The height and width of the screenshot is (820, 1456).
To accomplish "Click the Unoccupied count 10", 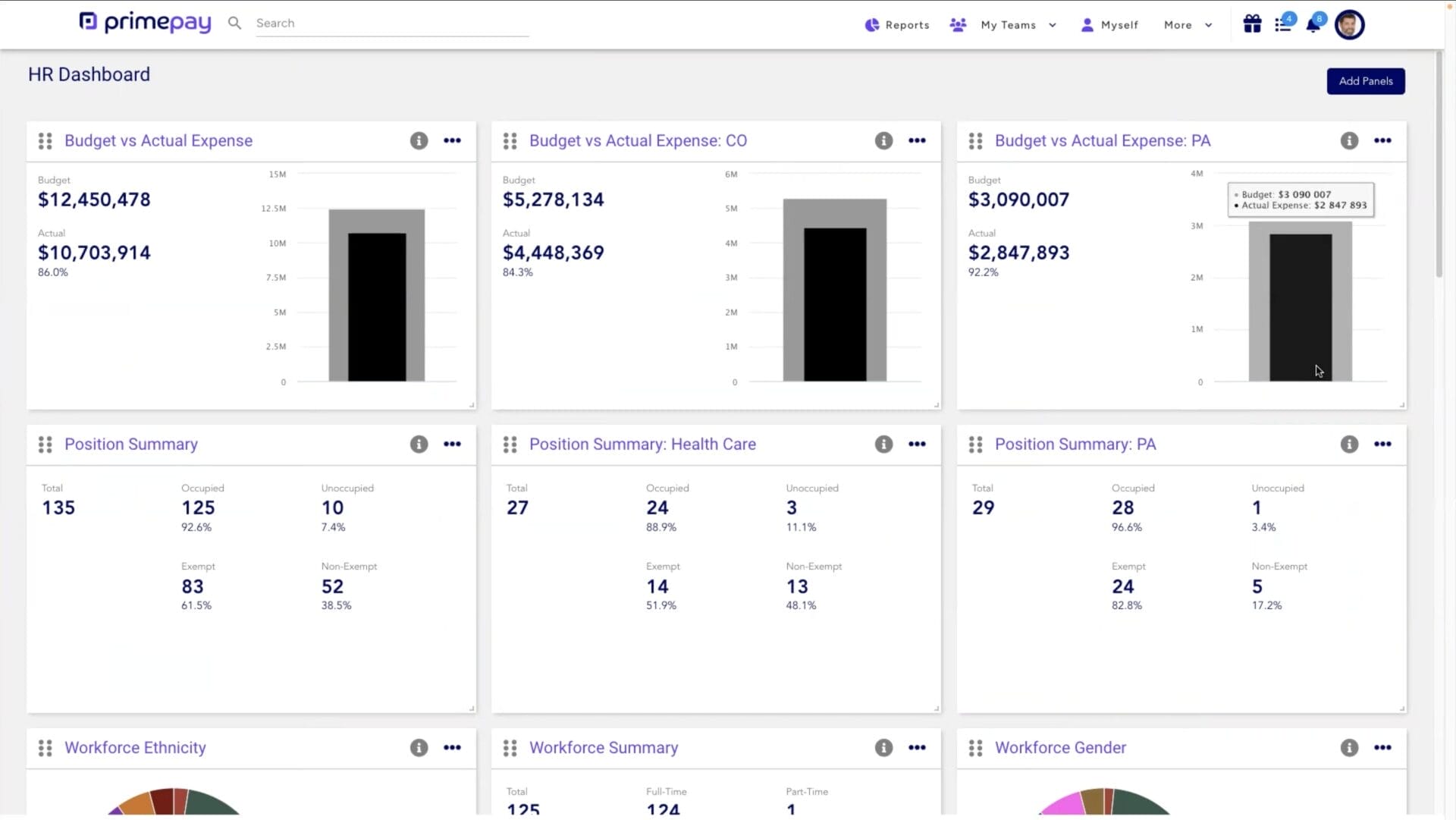I will (x=332, y=507).
